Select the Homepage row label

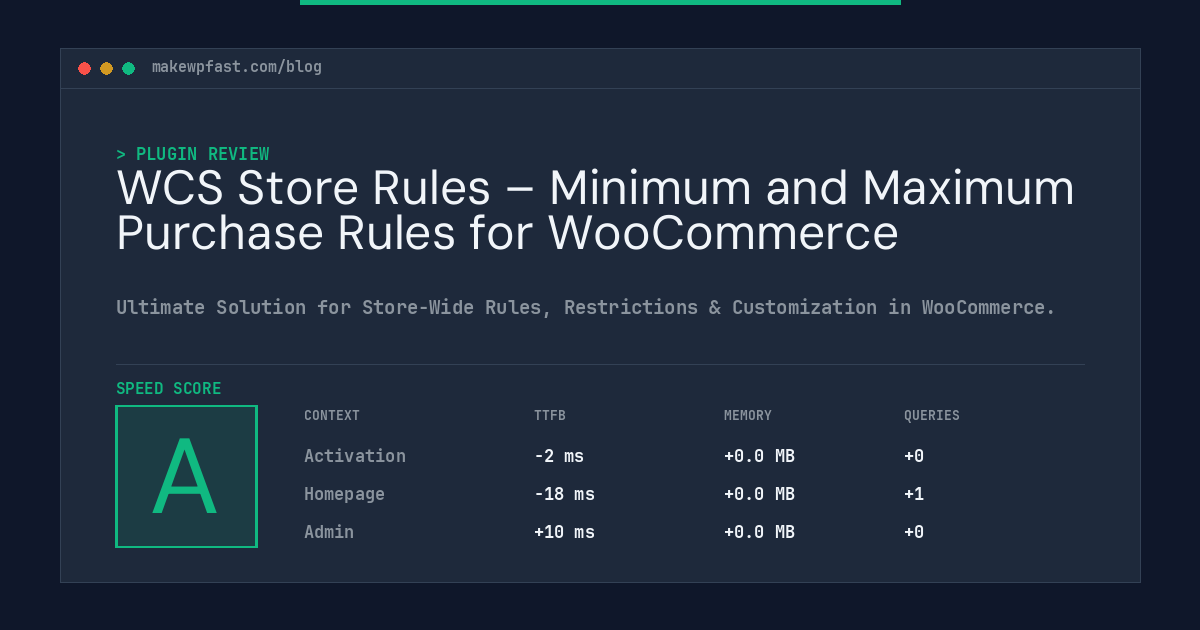click(344, 494)
